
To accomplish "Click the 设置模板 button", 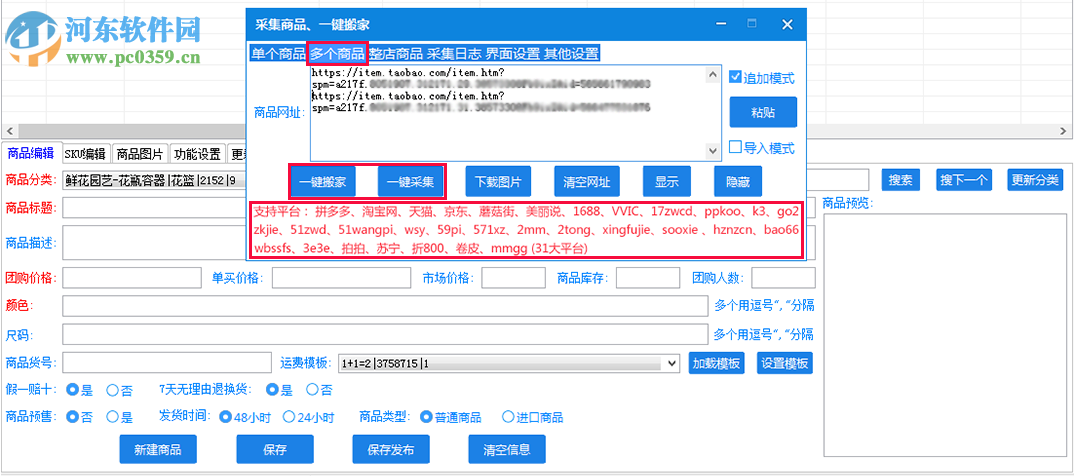I will [x=785, y=364].
